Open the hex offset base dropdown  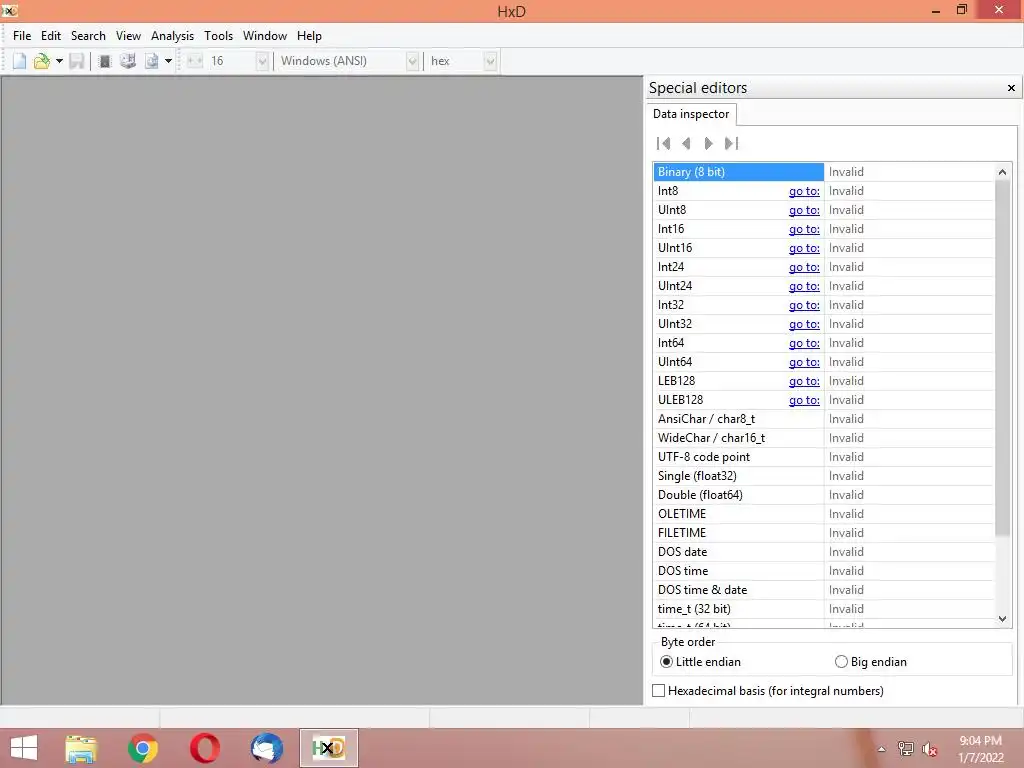click(490, 61)
